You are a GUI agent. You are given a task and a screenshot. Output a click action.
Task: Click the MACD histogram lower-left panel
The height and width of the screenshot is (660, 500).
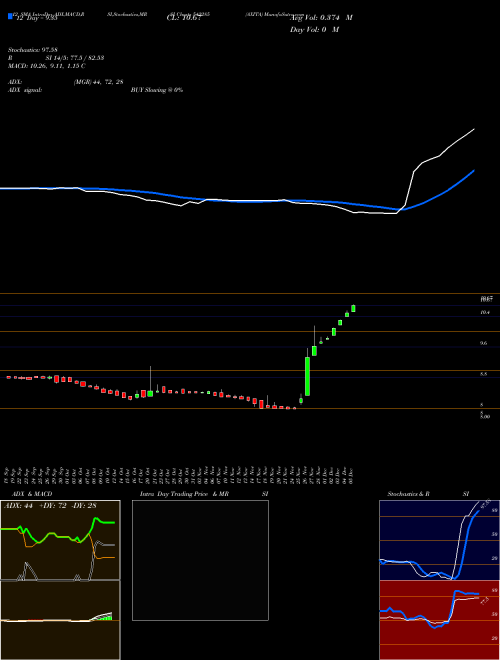60,620
